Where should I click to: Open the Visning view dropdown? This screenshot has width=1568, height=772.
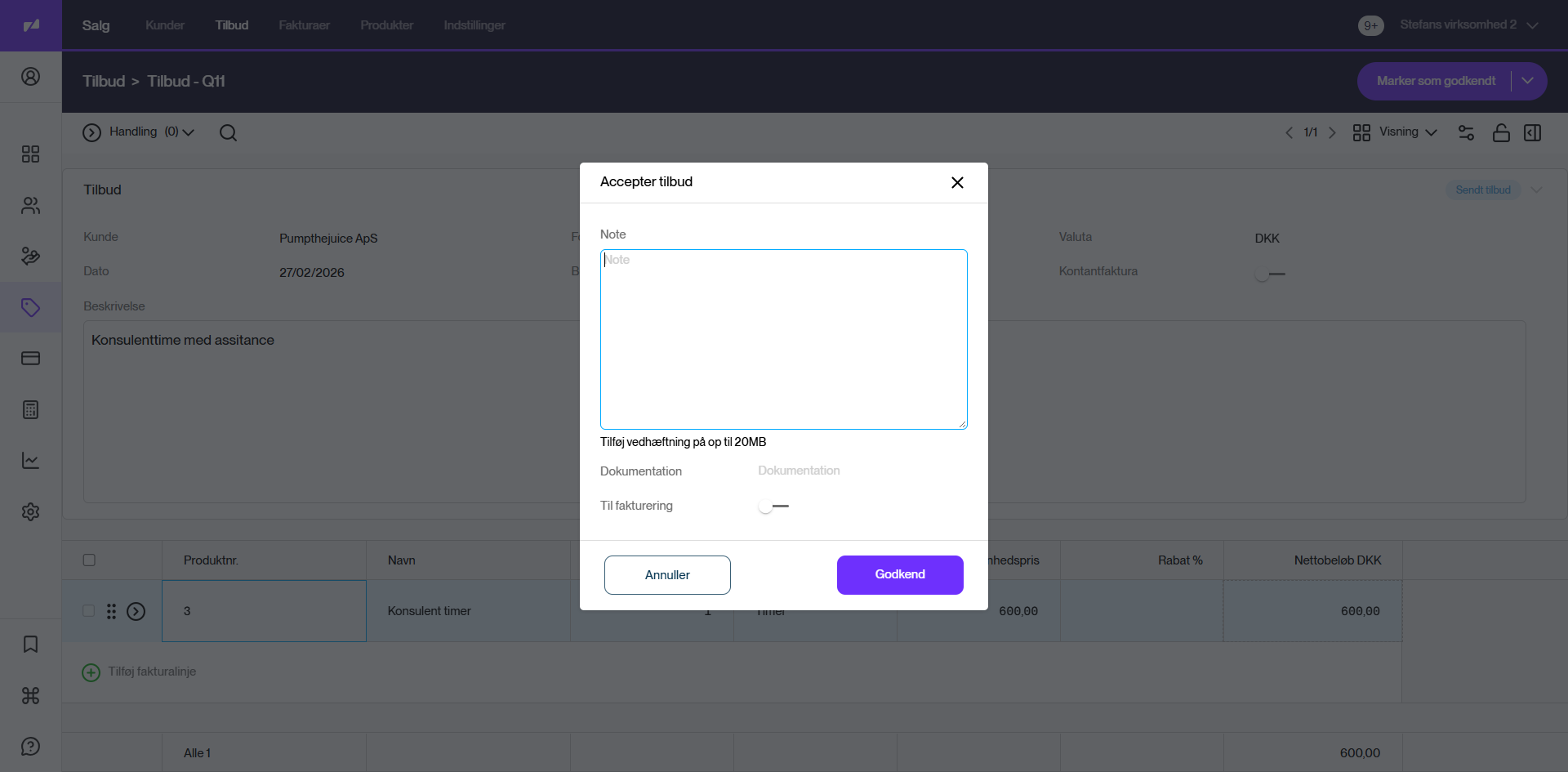(1395, 132)
